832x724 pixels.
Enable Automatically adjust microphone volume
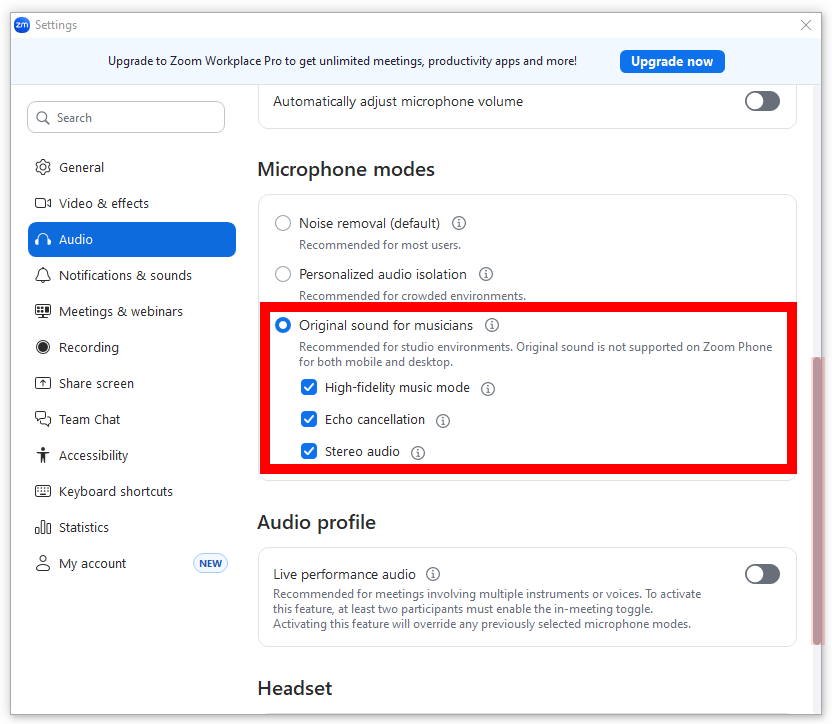click(762, 101)
